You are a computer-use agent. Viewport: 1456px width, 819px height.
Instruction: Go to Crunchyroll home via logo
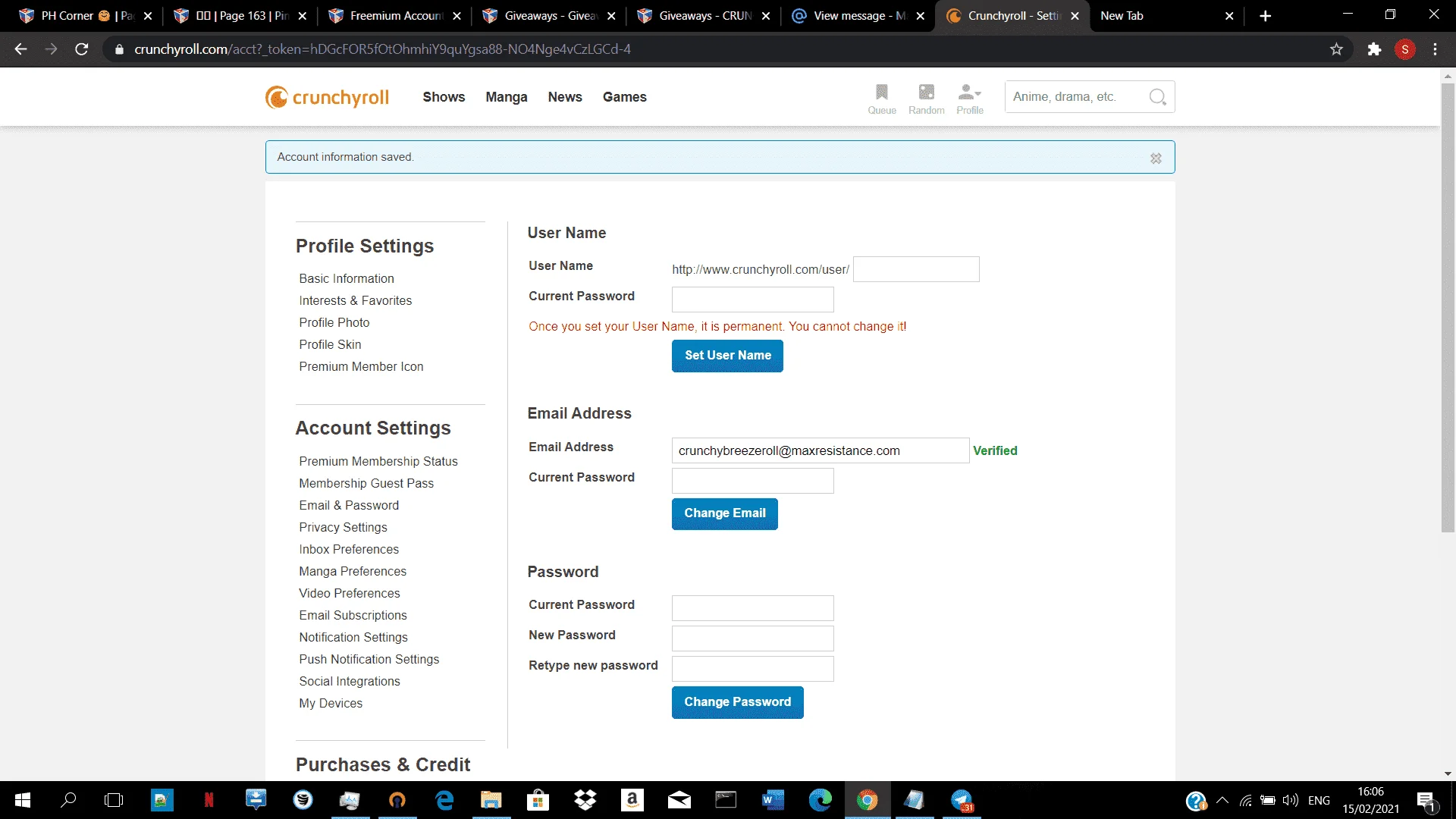[x=327, y=97]
